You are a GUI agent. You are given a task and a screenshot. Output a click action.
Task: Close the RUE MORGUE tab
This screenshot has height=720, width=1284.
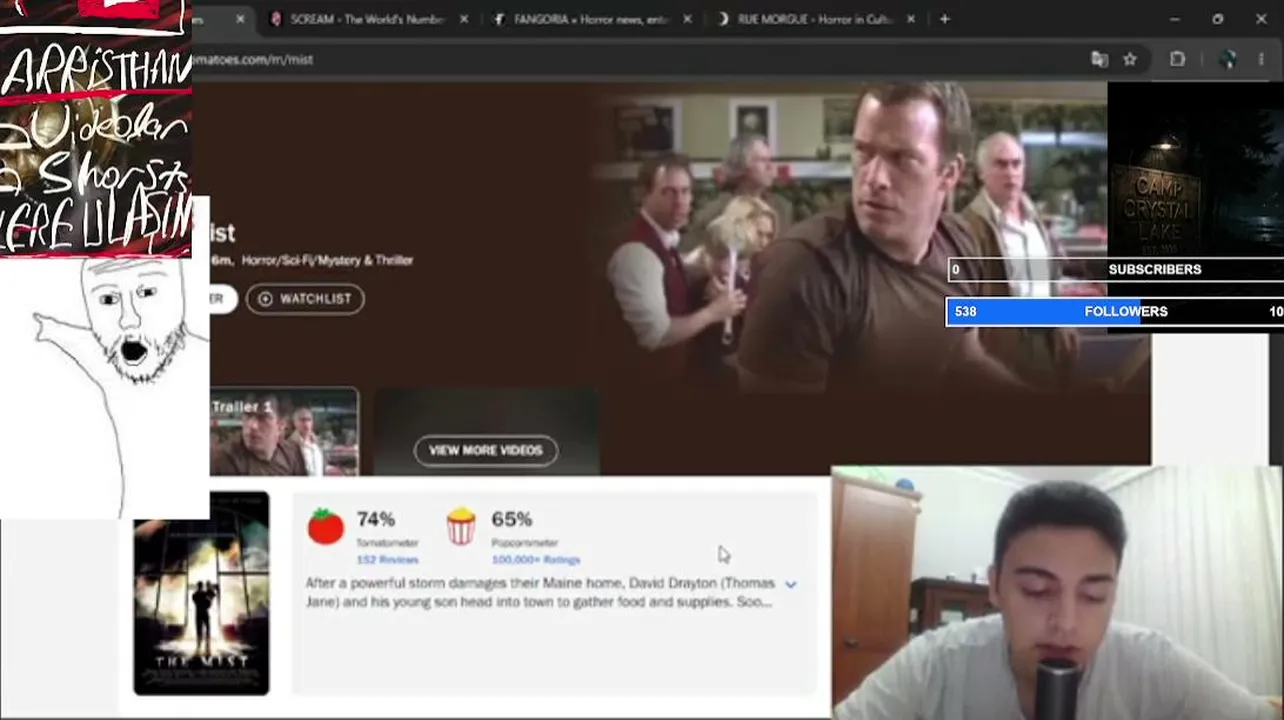pos(911,19)
